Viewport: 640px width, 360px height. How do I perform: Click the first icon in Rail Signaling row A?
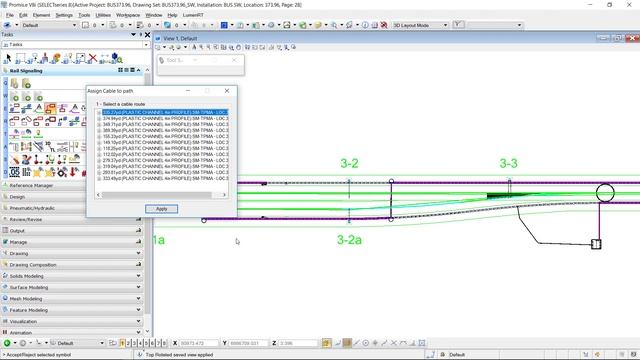click(x=14, y=147)
